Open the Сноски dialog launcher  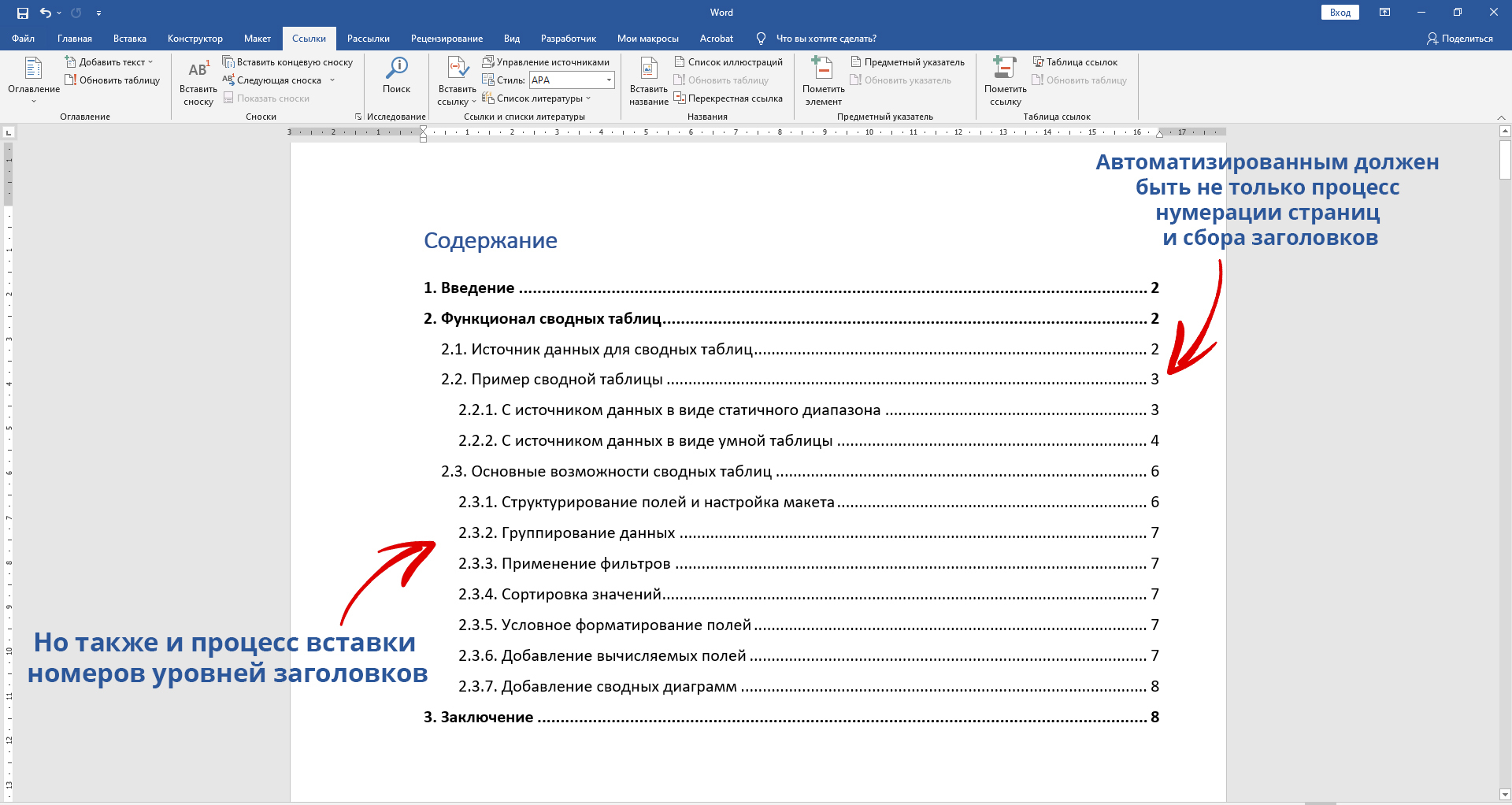point(358,117)
